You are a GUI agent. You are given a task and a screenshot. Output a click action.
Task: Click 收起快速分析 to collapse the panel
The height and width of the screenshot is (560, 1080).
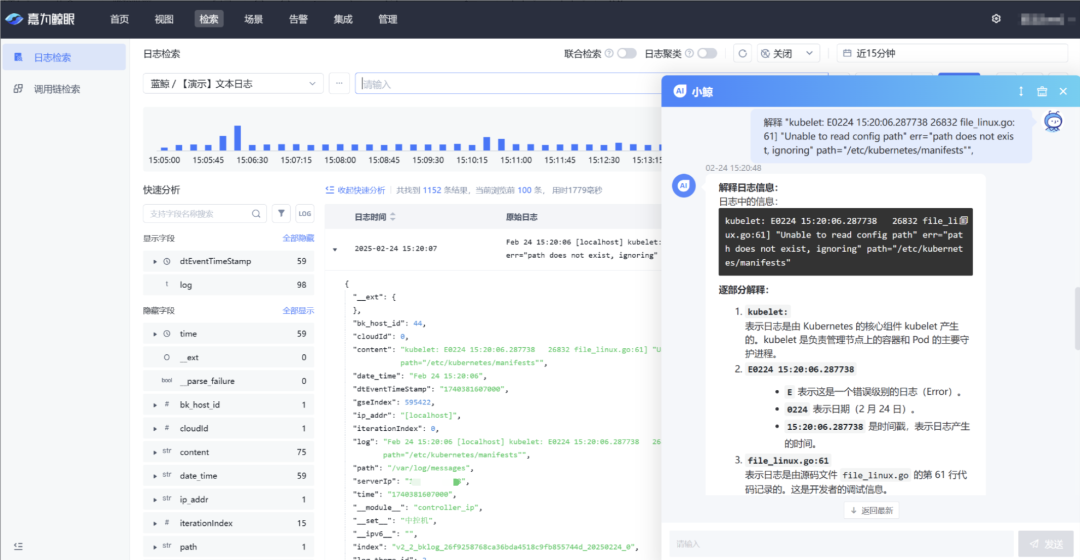click(355, 190)
